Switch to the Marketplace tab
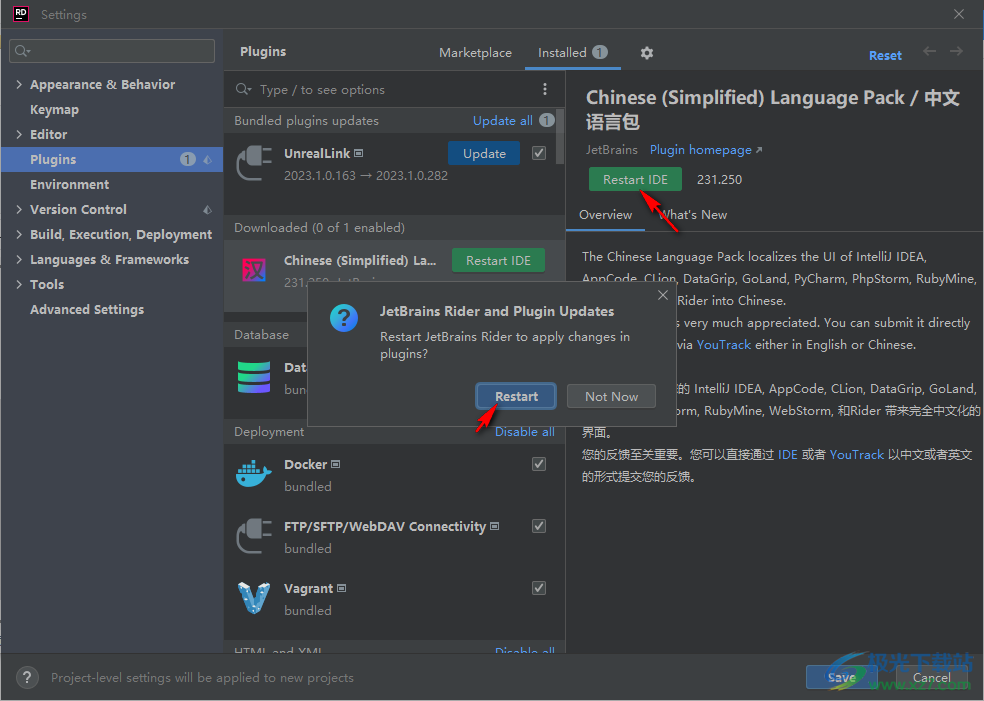This screenshot has width=984, height=701. tap(475, 53)
